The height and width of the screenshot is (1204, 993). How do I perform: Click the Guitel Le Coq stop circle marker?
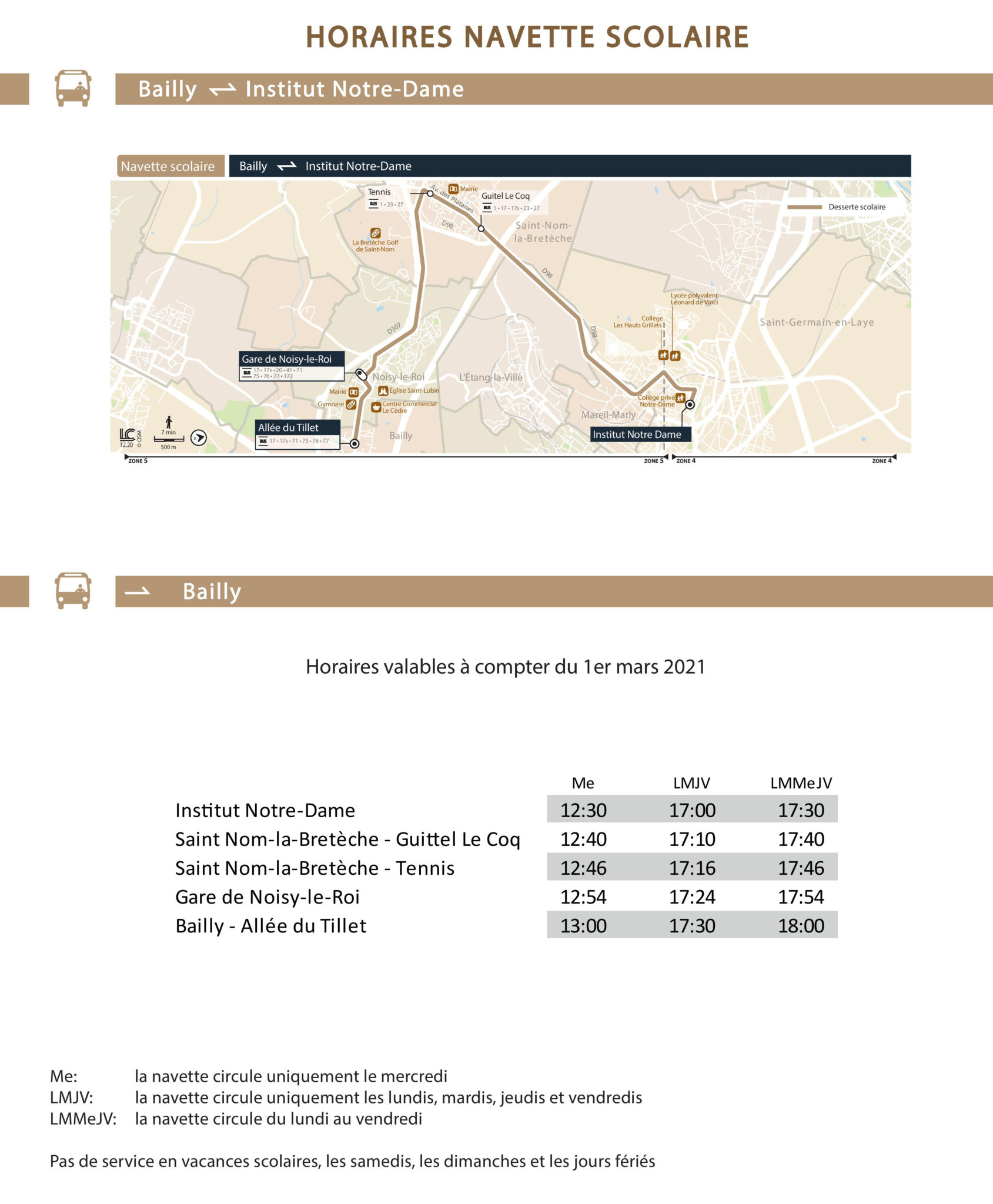[481, 228]
